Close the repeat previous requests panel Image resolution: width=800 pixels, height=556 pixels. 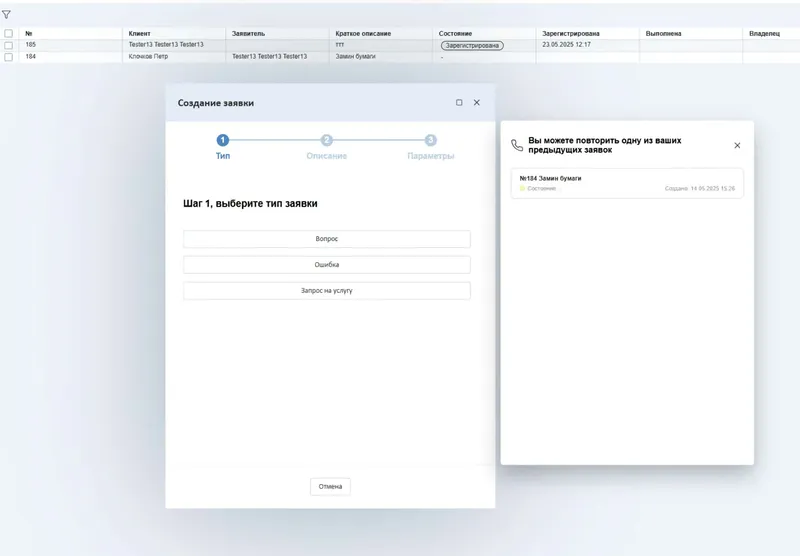(737, 145)
